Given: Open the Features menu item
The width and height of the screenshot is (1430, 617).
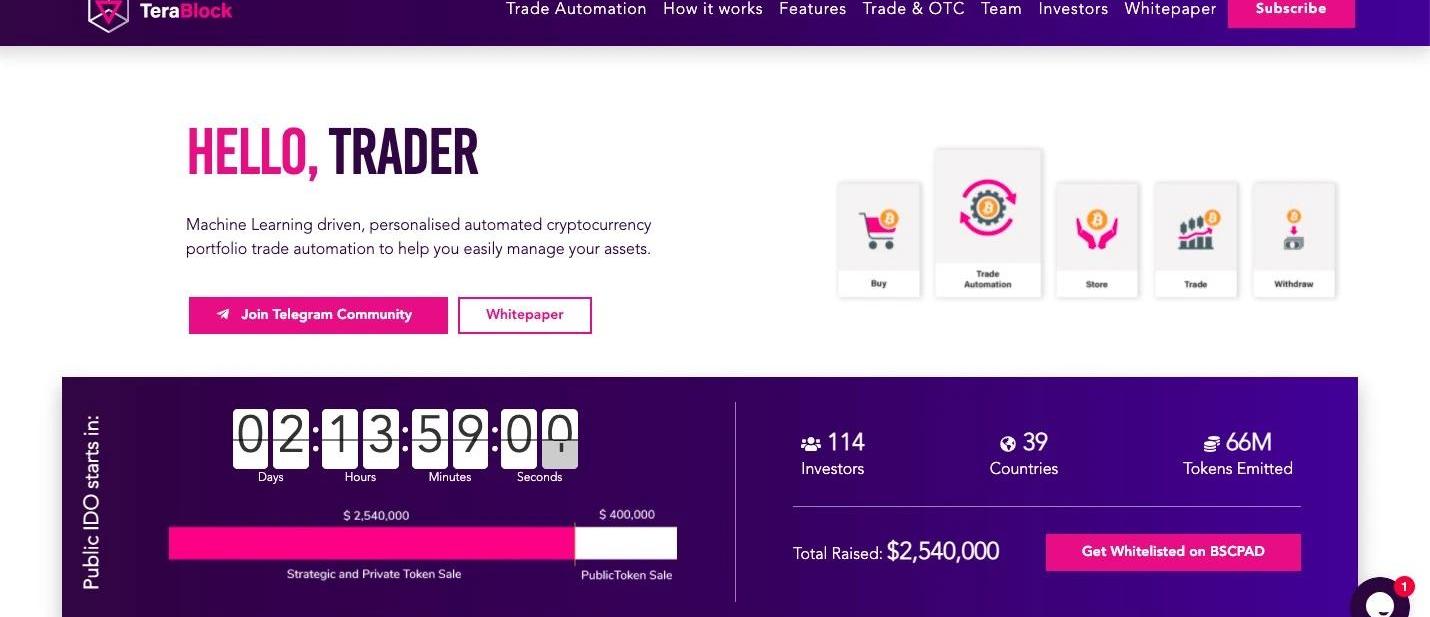Looking at the screenshot, I should point(812,9).
